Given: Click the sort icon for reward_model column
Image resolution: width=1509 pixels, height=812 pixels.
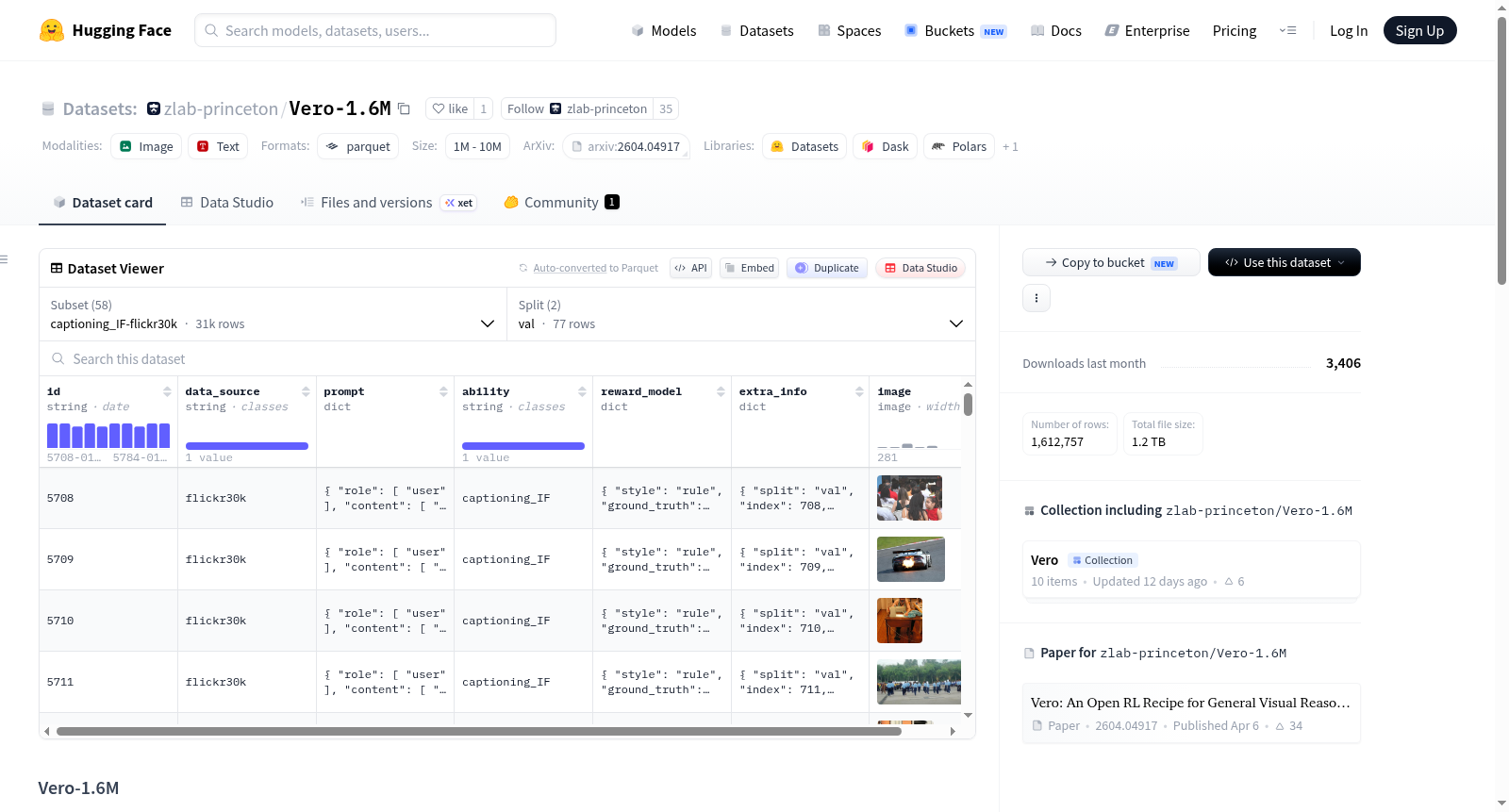Looking at the screenshot, I should click(x=721, y=391).
